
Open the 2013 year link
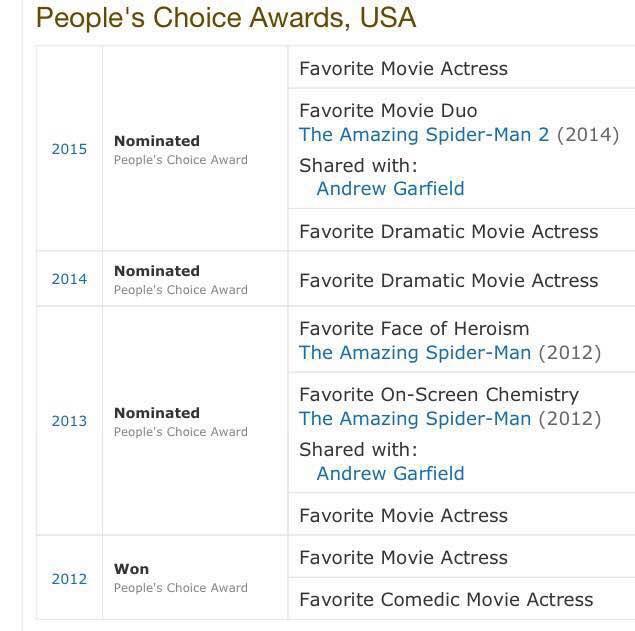(x=69, y=421)
